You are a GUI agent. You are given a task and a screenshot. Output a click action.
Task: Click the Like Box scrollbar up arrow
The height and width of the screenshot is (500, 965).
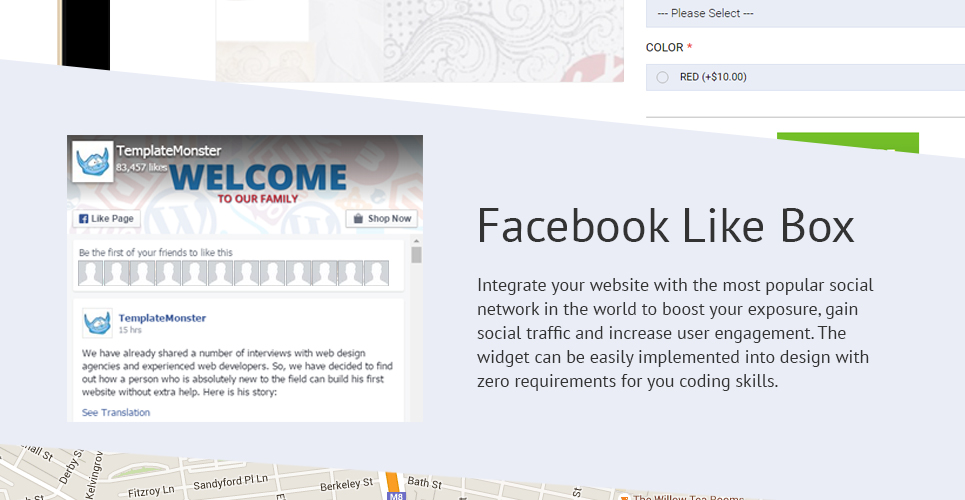point(416,241)
